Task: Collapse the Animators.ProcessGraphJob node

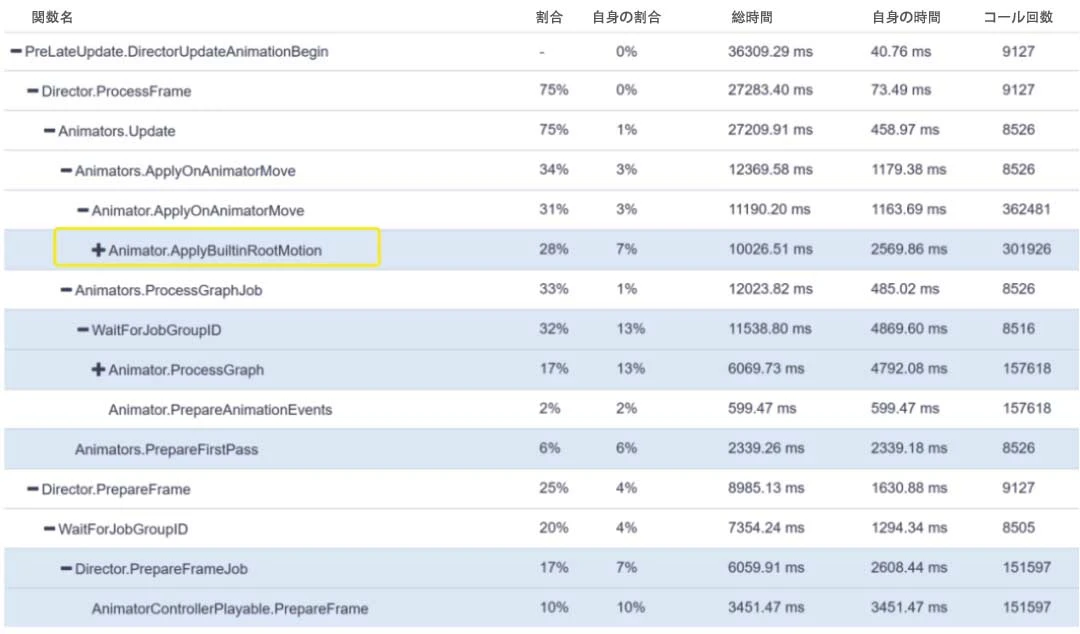Action: point(66,290)
